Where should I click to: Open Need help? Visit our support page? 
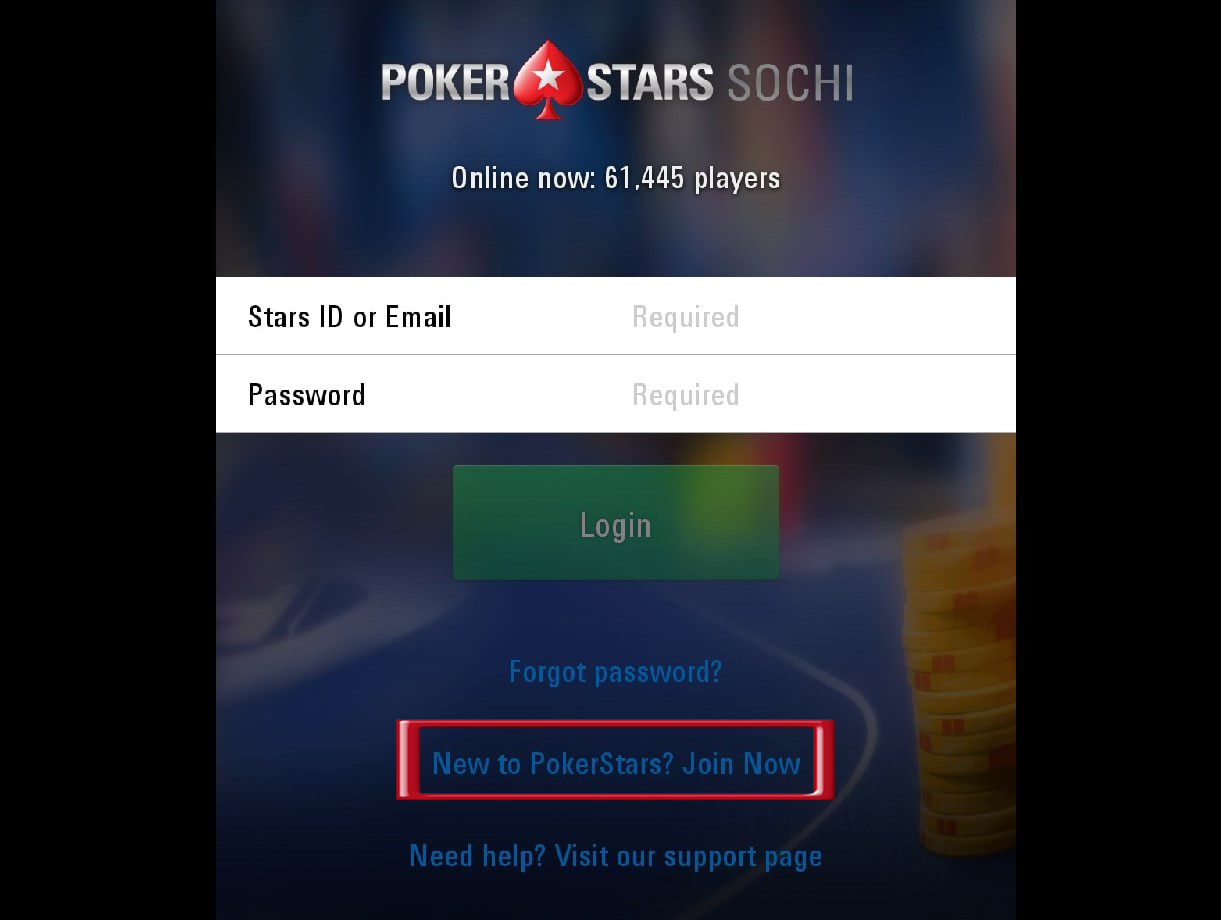point(616,856)
